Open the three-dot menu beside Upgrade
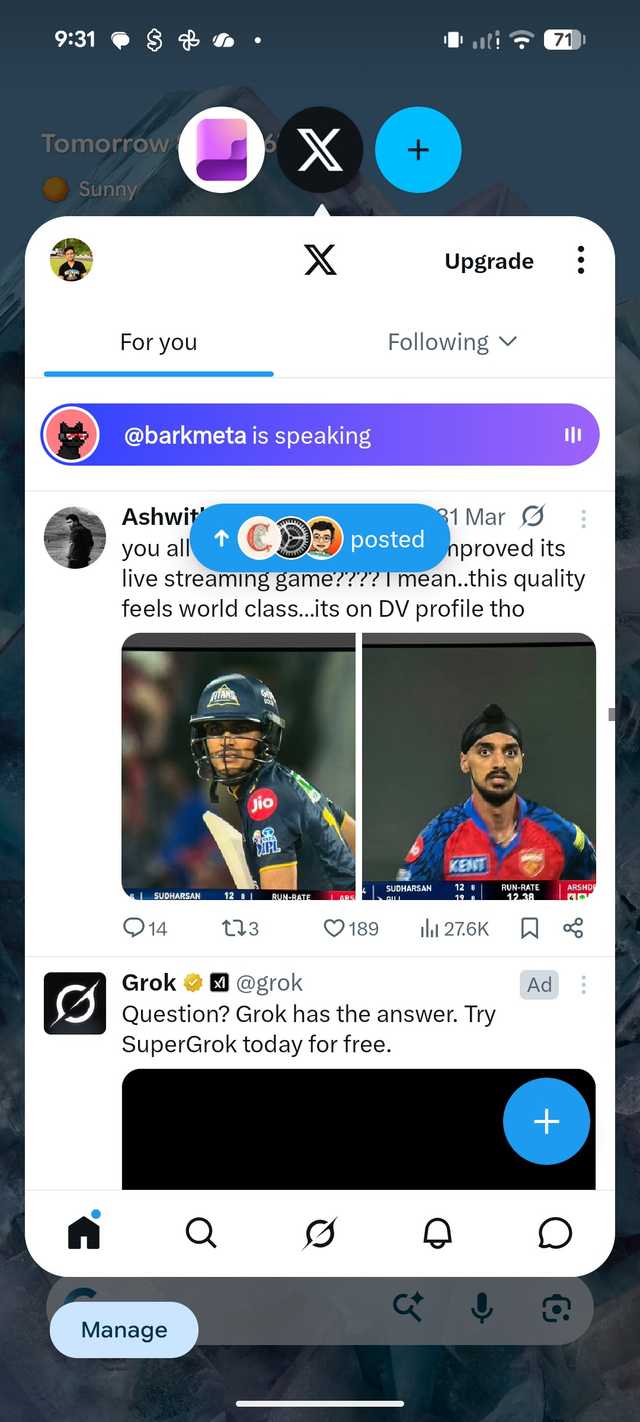The image size is (640, 1422). point(580,261)
